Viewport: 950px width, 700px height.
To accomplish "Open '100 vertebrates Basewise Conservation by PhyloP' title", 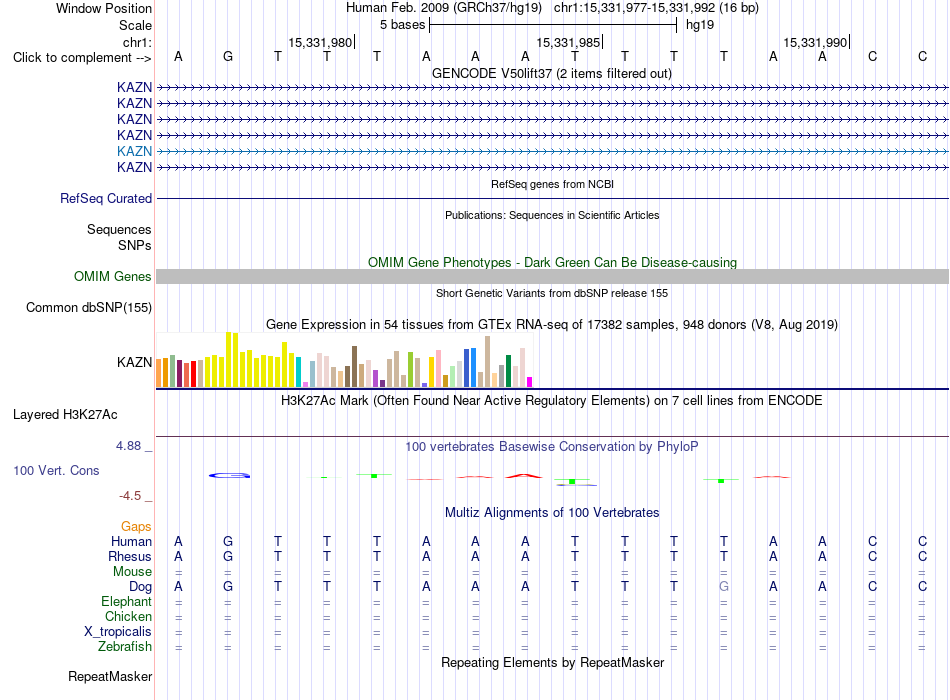I will click(x=552, y=447).
